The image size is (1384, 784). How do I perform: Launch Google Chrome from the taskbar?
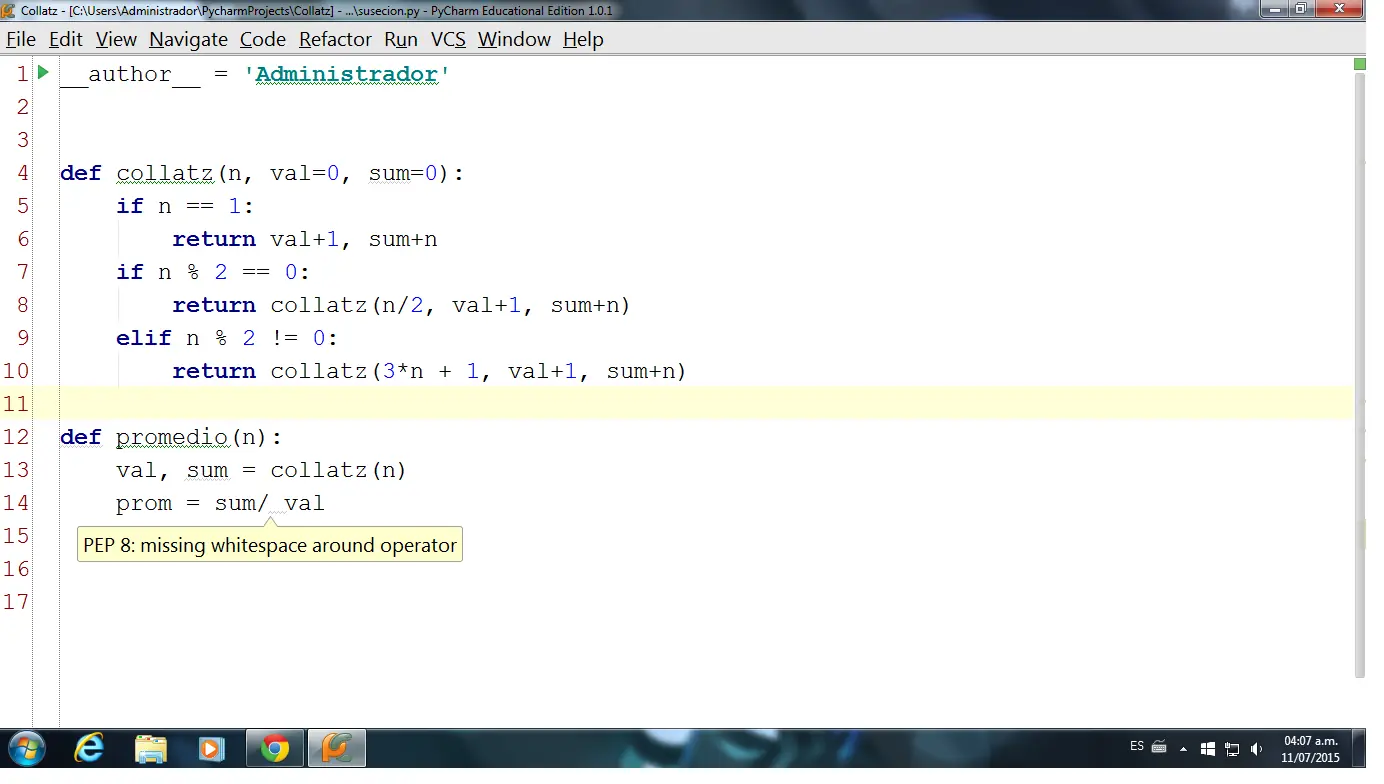275,748
